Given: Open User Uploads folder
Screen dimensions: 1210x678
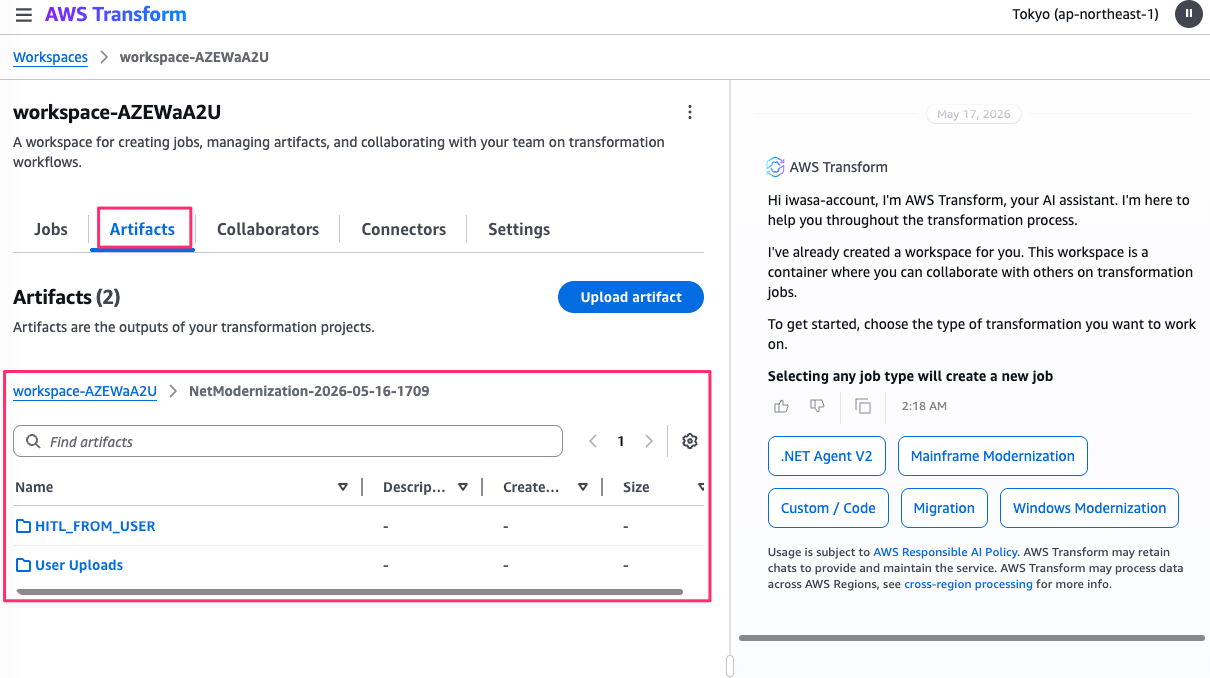Looking at the screenshot, I should coord(79,565).
